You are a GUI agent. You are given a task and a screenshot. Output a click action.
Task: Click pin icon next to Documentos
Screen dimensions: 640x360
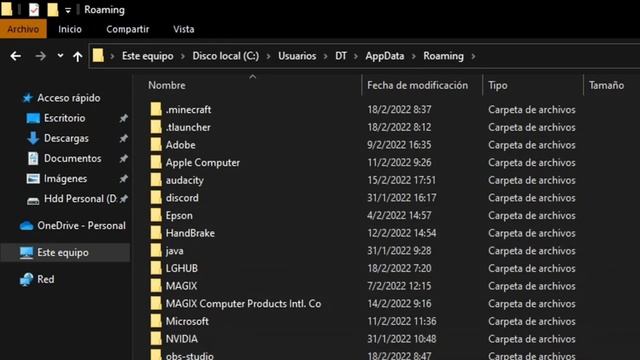click(123, 158)
